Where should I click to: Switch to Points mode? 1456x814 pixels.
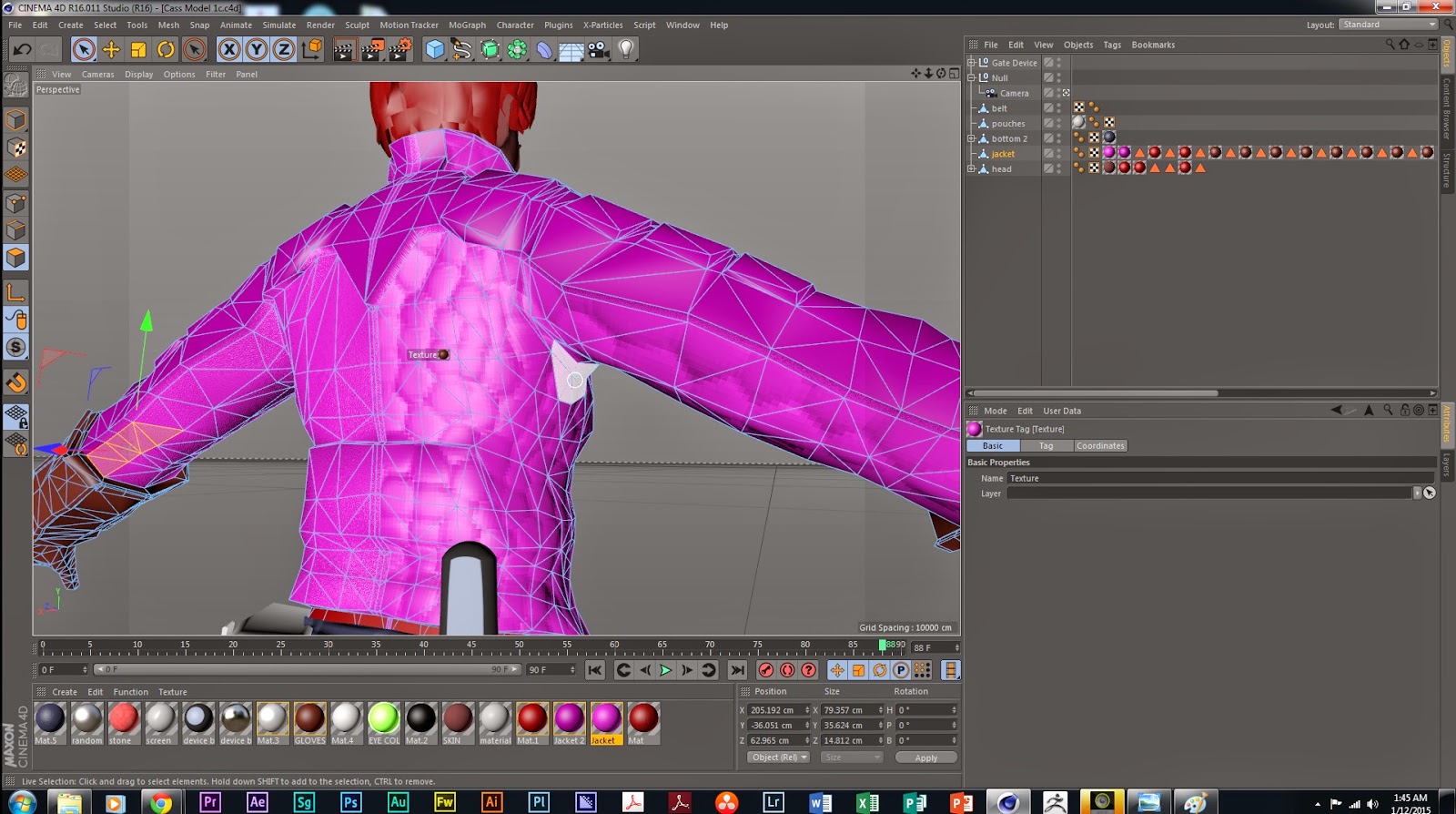pyautogui.click(x=15, y=203)
